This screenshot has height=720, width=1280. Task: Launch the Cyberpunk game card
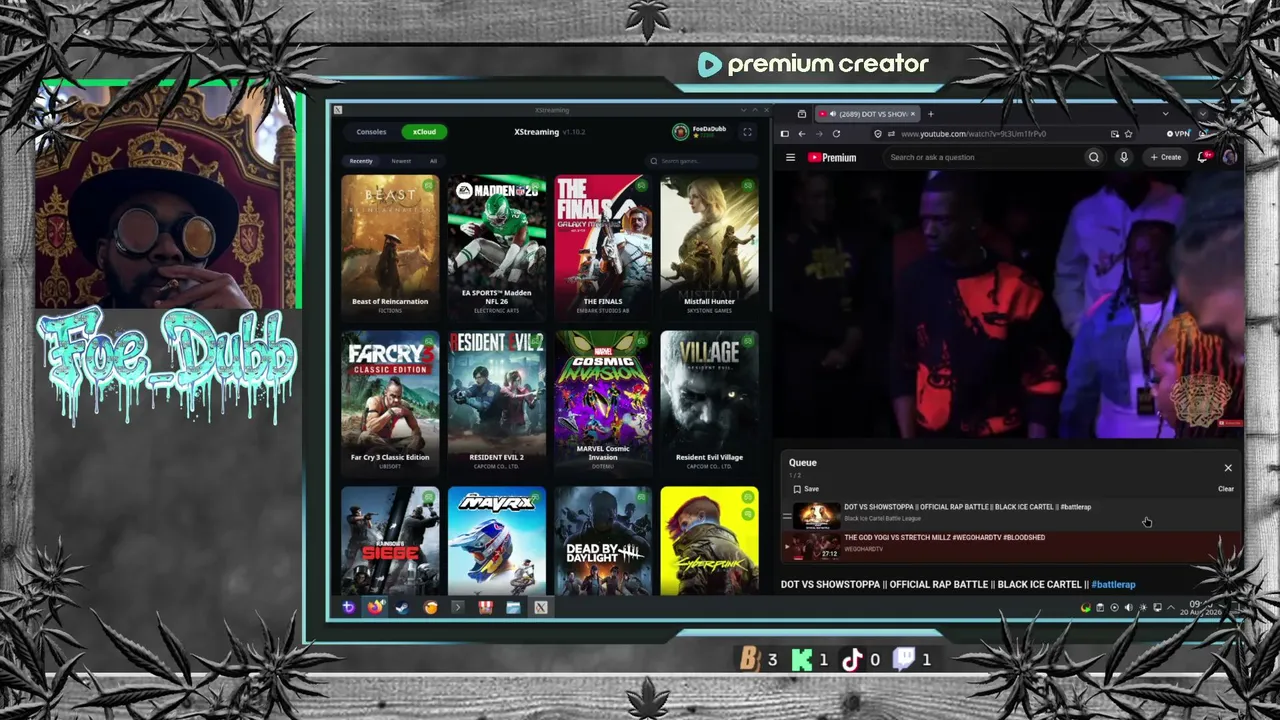[709, 541]
